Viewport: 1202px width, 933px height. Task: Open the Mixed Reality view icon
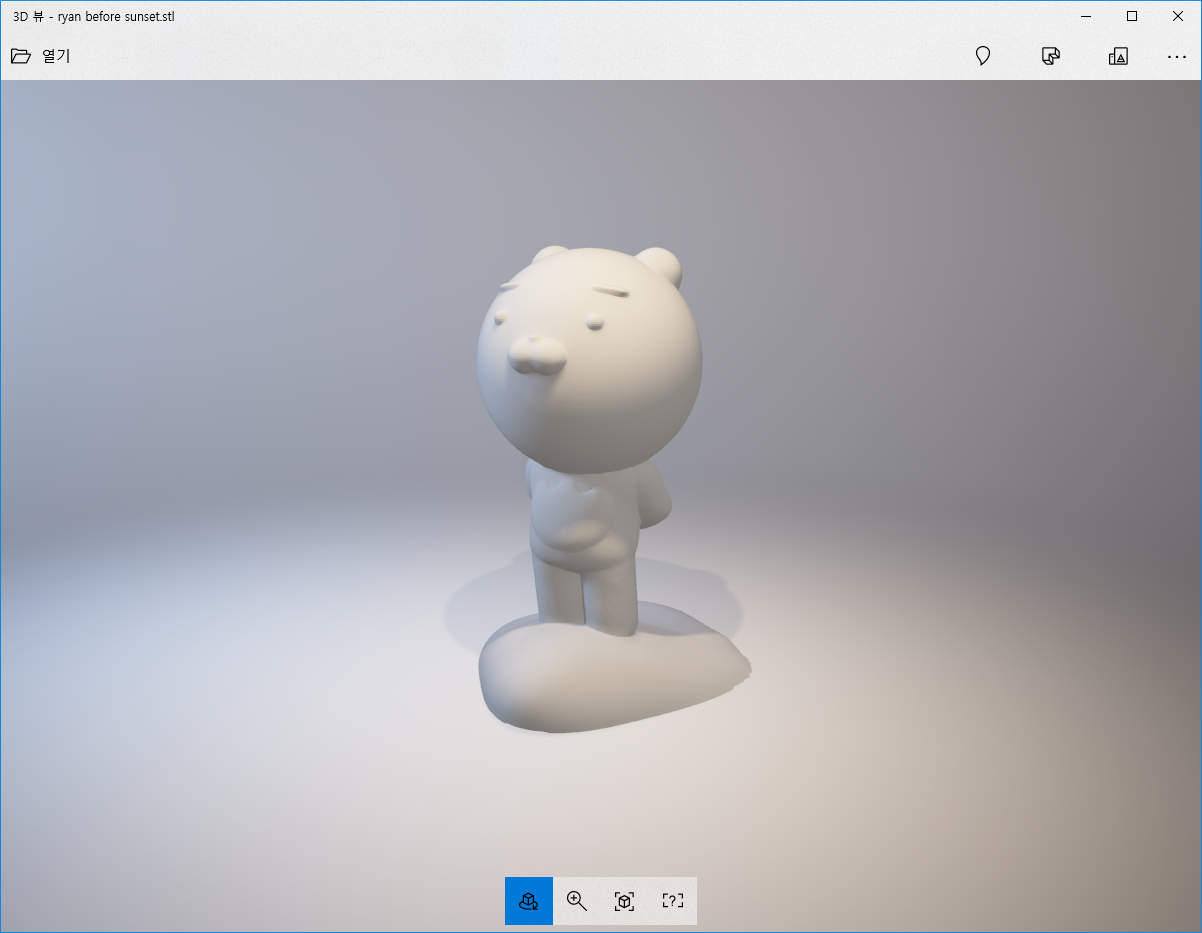pos(1118,56)
